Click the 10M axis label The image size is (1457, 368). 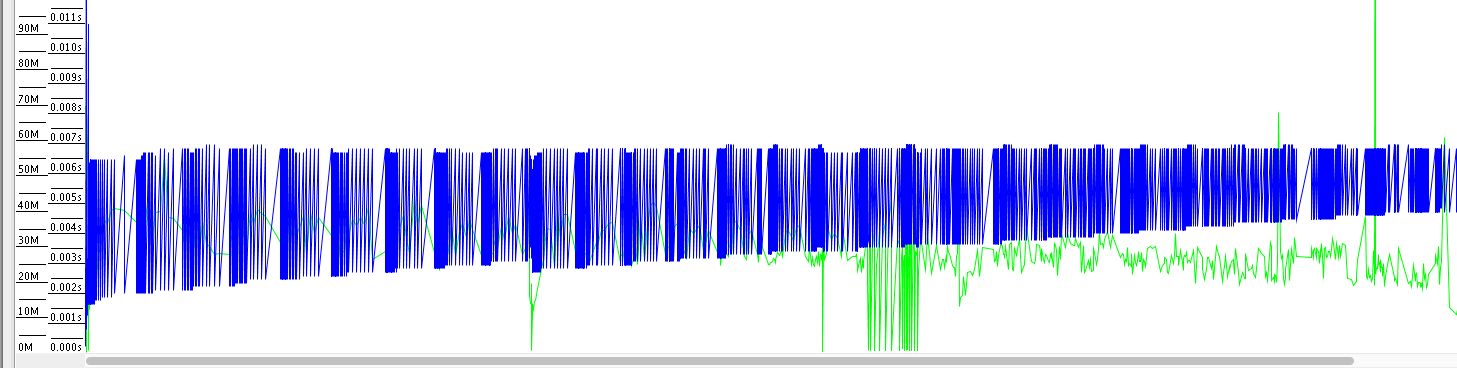coord(28,312)
